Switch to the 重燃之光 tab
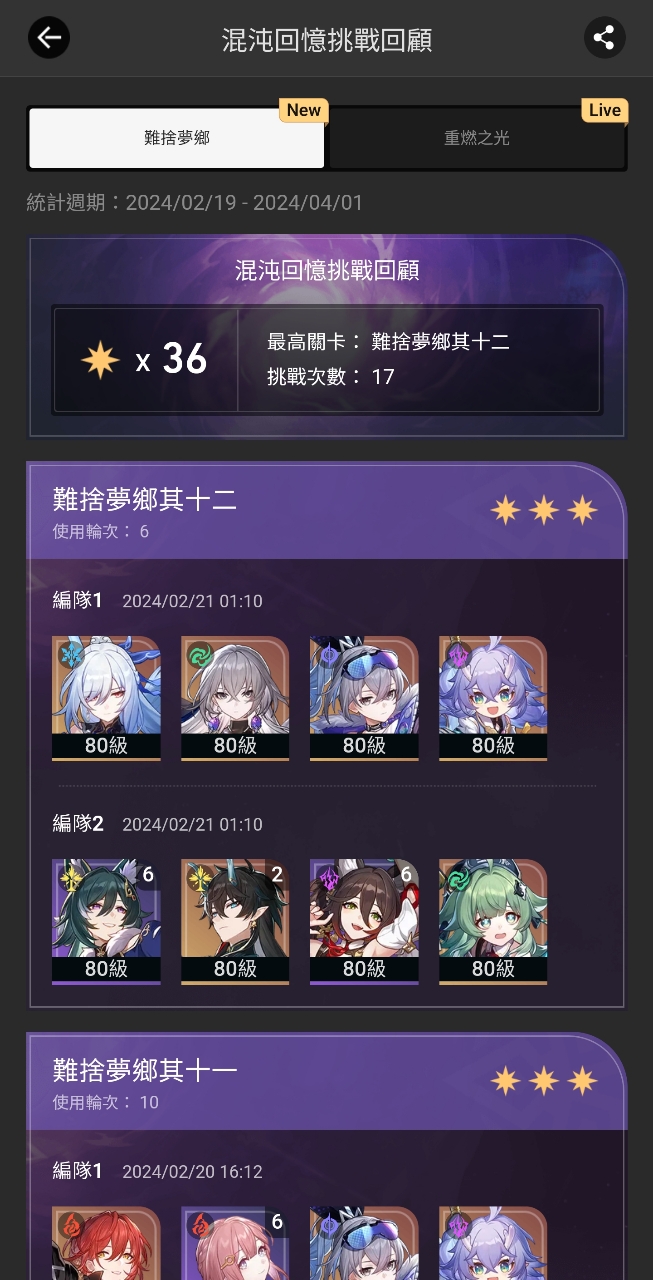The height and width of the screenshot is (1280, 653). tap(477, 138)
